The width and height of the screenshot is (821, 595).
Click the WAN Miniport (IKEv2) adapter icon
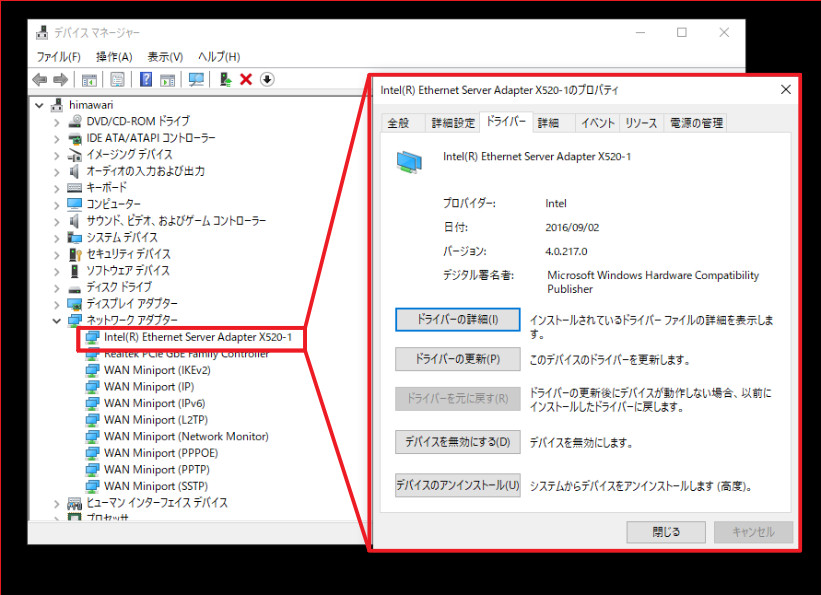pyautogui.click(x=92, y=370)
